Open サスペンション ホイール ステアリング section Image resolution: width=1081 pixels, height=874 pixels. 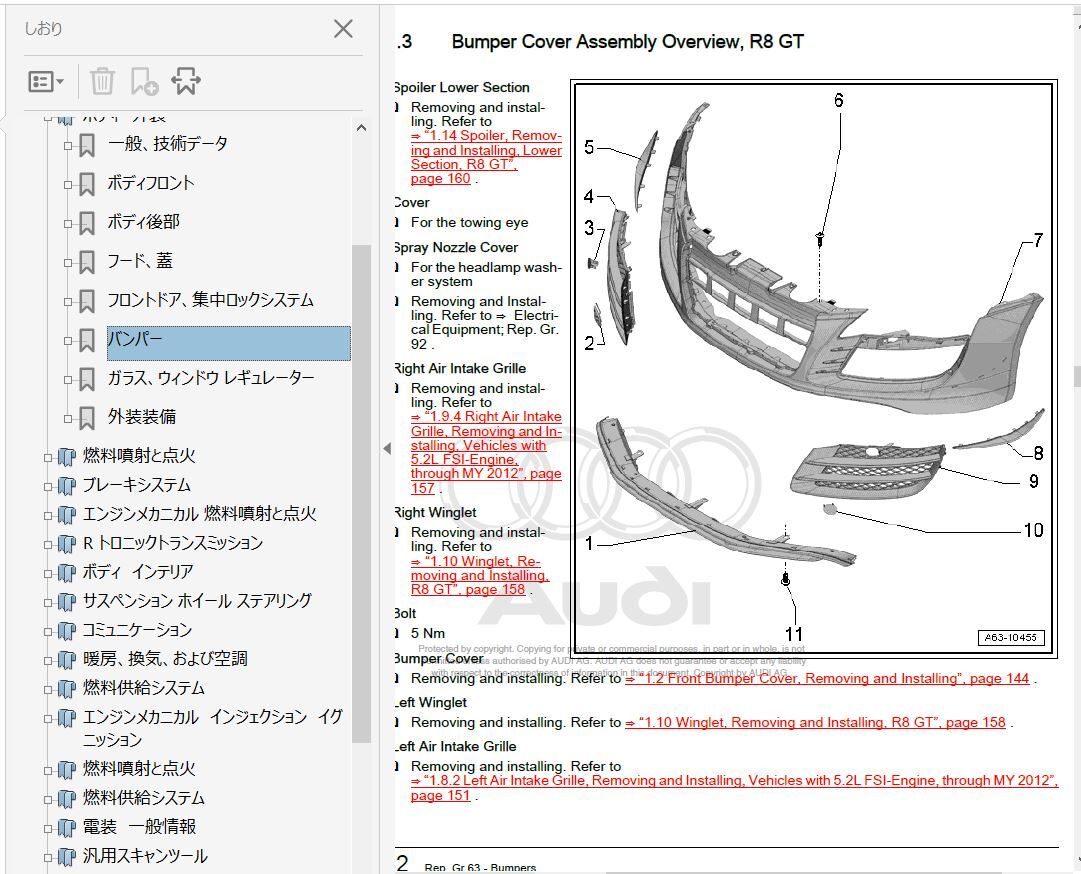point(197,601)
